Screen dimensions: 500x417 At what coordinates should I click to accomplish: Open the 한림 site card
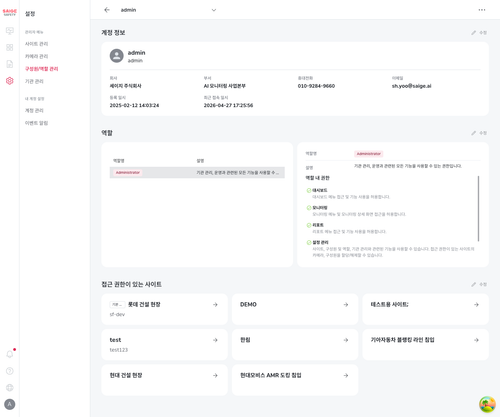tap(295, 345)
